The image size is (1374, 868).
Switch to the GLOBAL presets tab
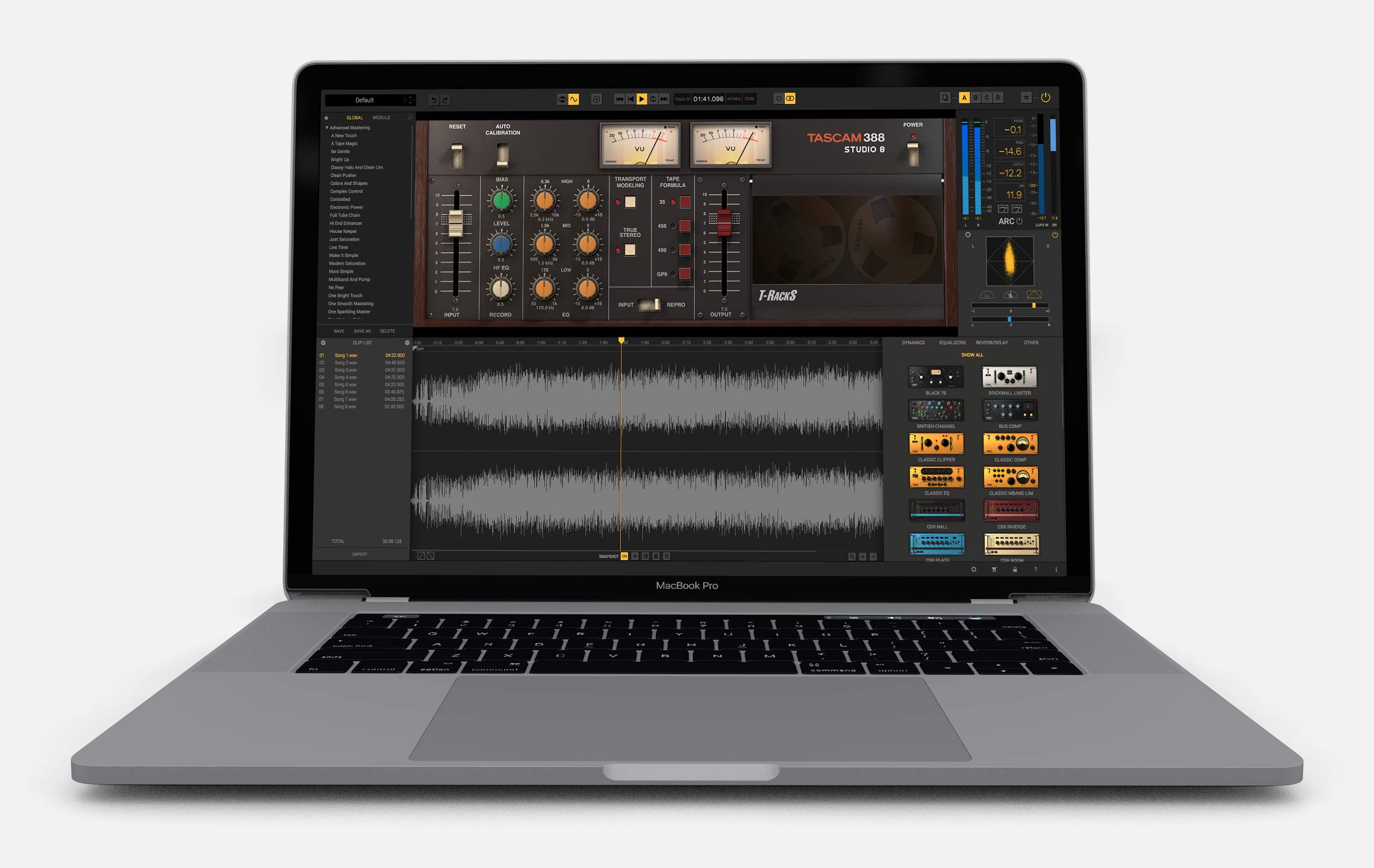[x=354, y=118]
